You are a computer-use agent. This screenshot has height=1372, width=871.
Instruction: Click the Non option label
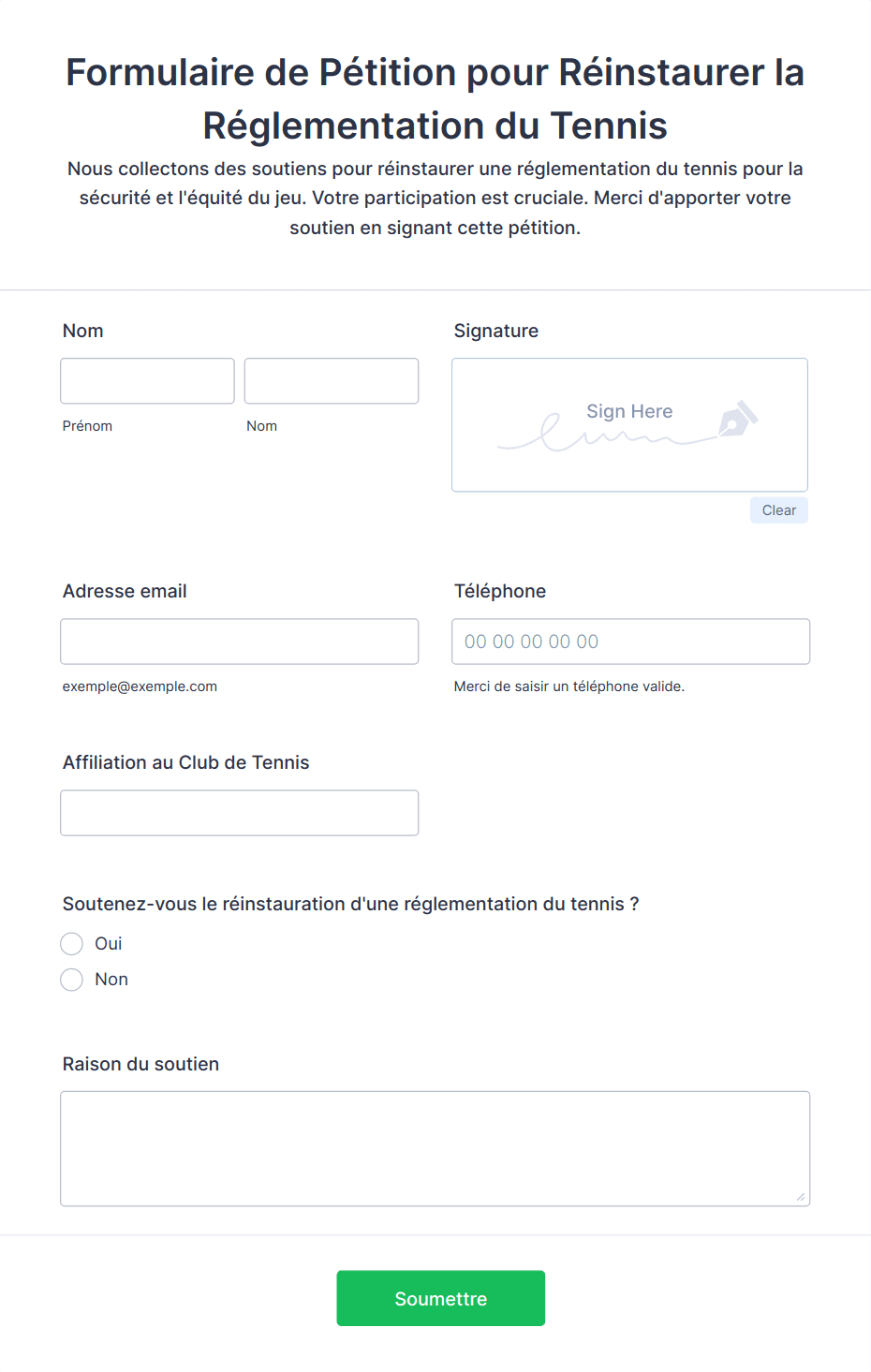[111, 980]
